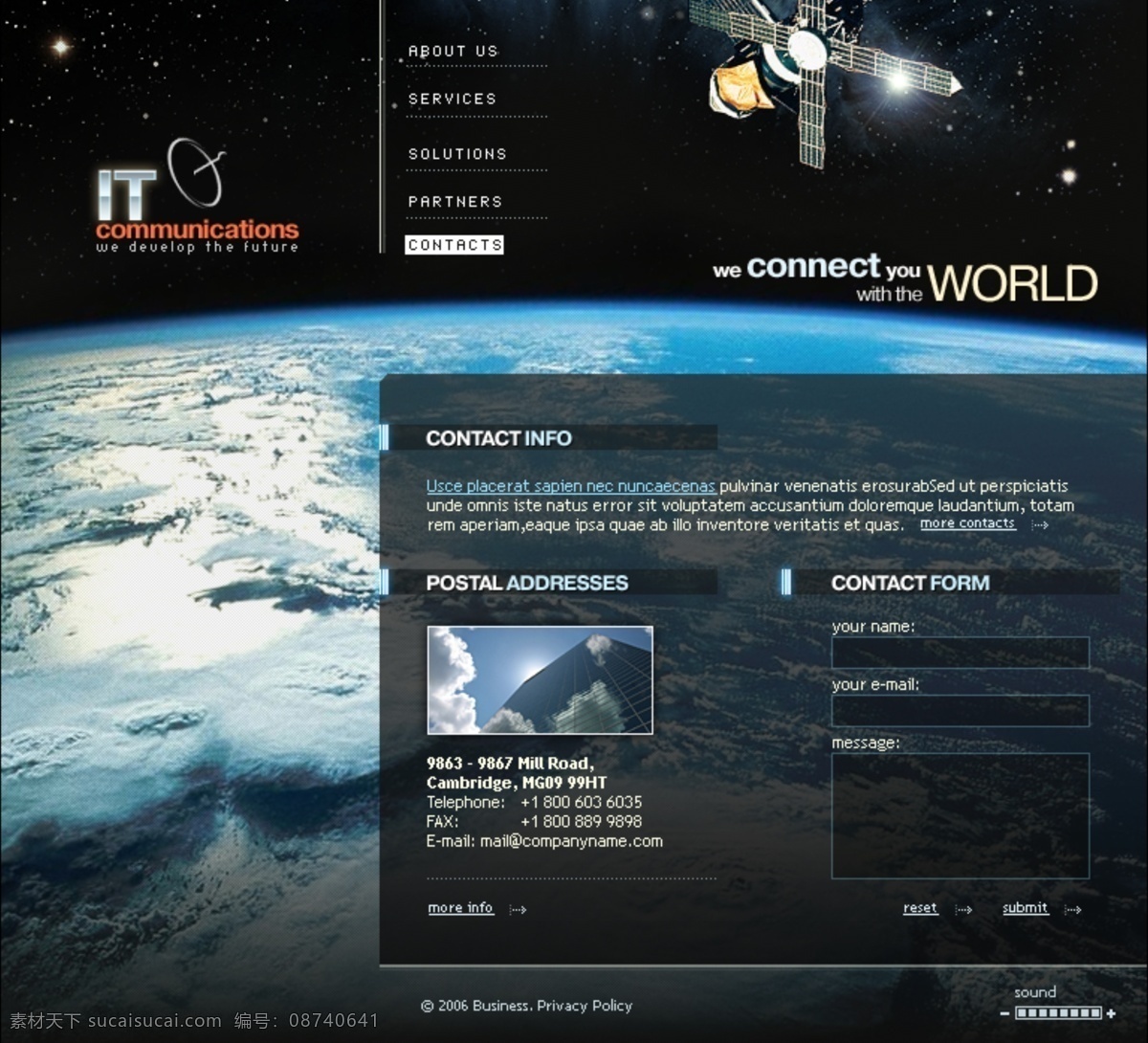Screen dimensions: 1148x1043
Task: Click the IT communications logo
Action: [x=197, y=197]
